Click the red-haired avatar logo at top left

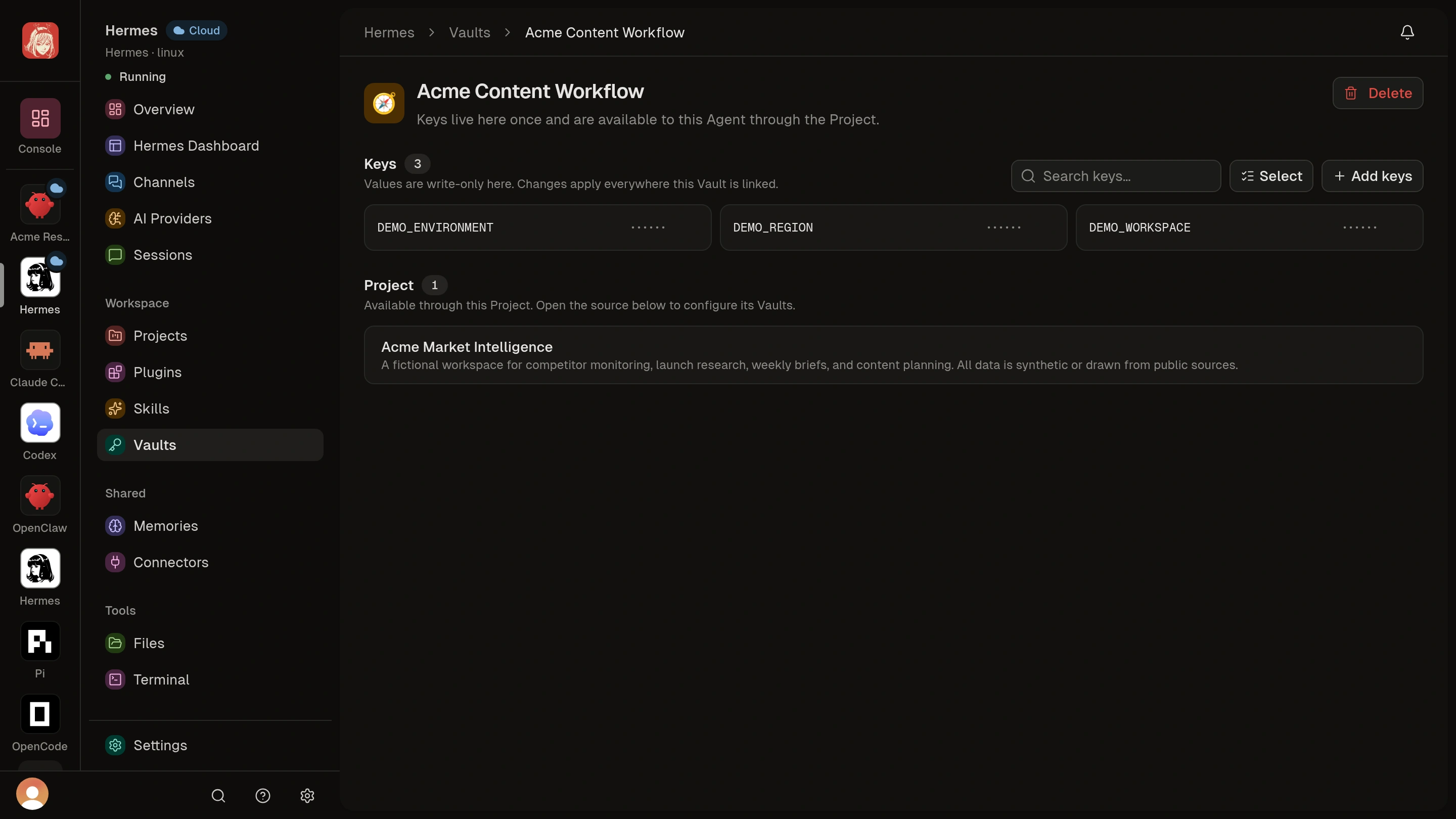(x=40, y=40)
